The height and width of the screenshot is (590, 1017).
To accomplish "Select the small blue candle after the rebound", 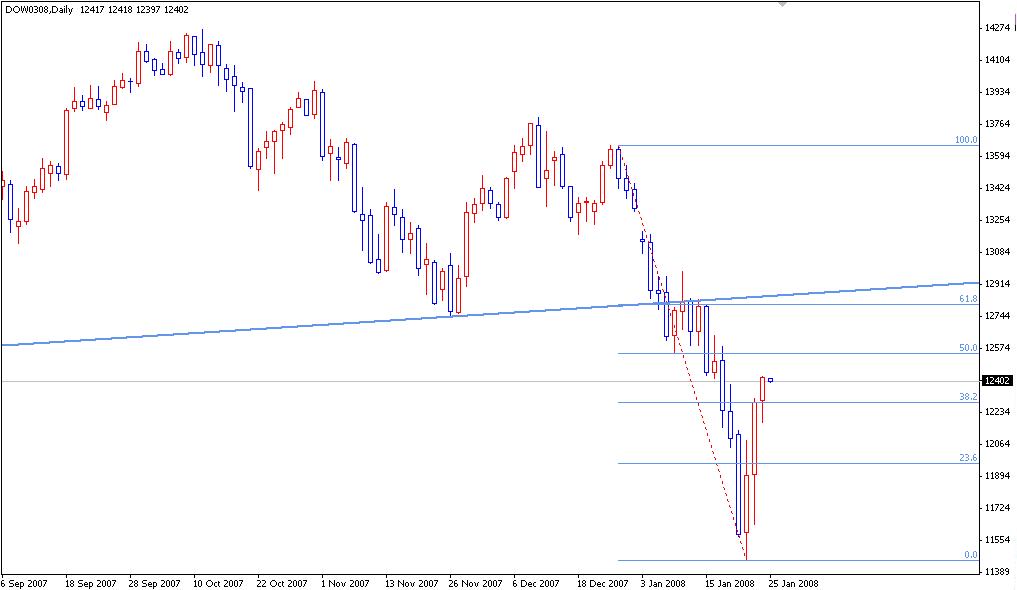I will (x=769, y=380).
